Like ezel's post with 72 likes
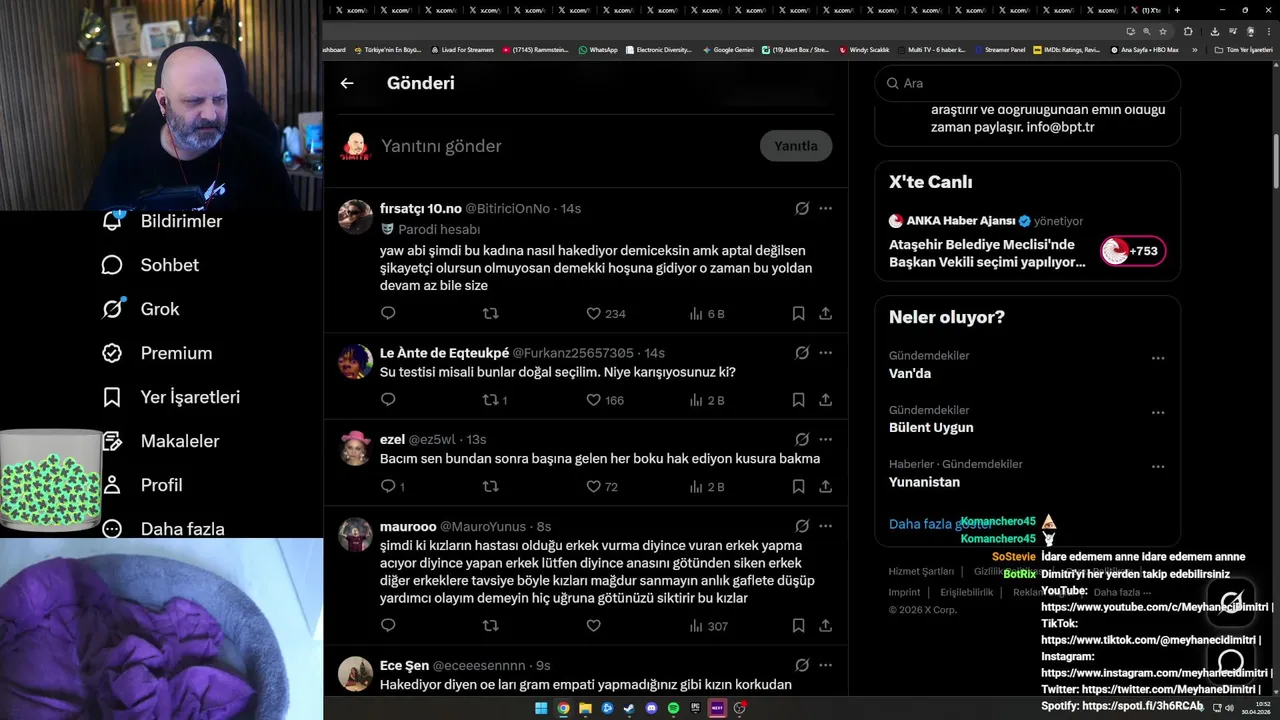This screenshot has height=720, width=1280. click(602, 487)
